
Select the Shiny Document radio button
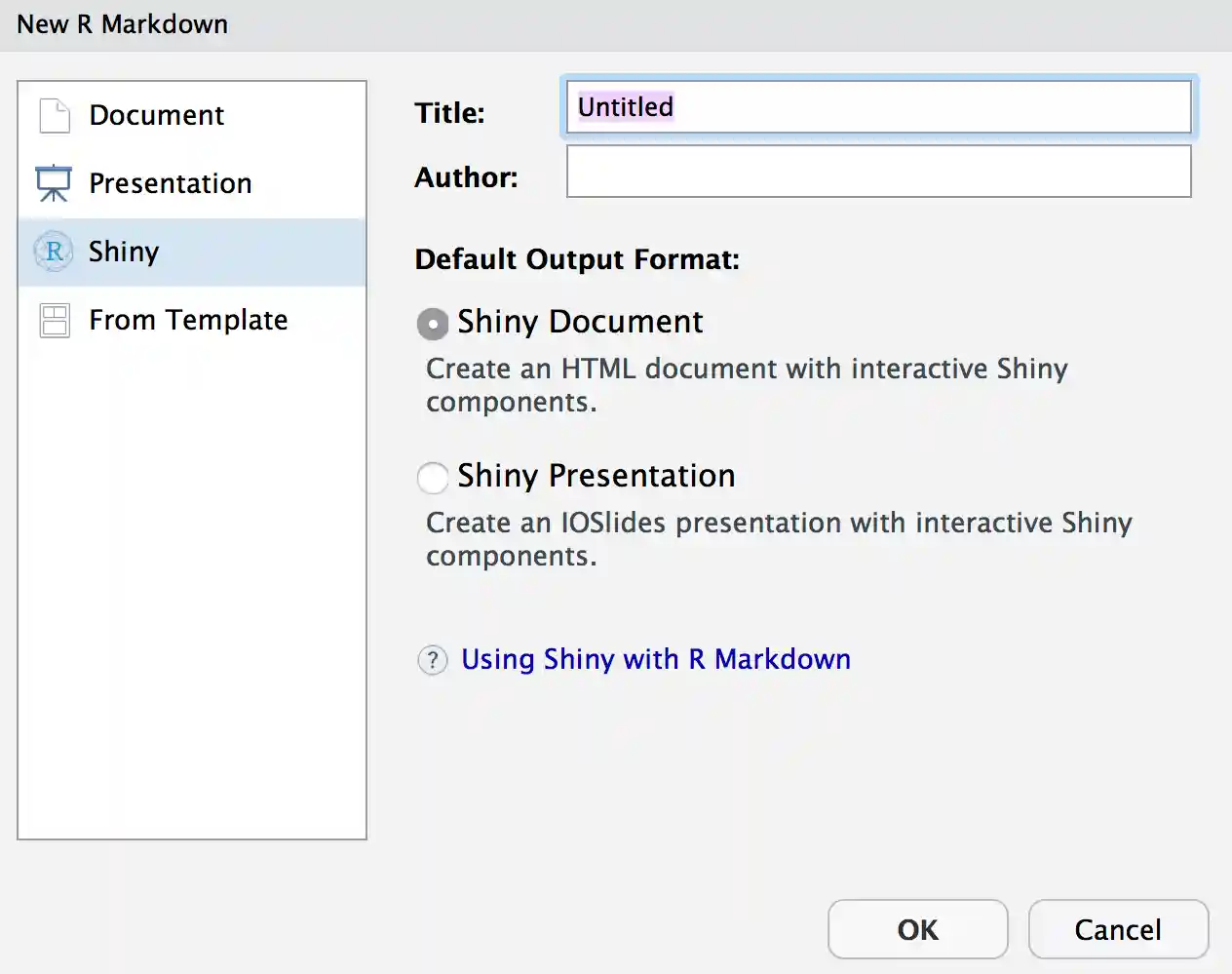point(433,324)
